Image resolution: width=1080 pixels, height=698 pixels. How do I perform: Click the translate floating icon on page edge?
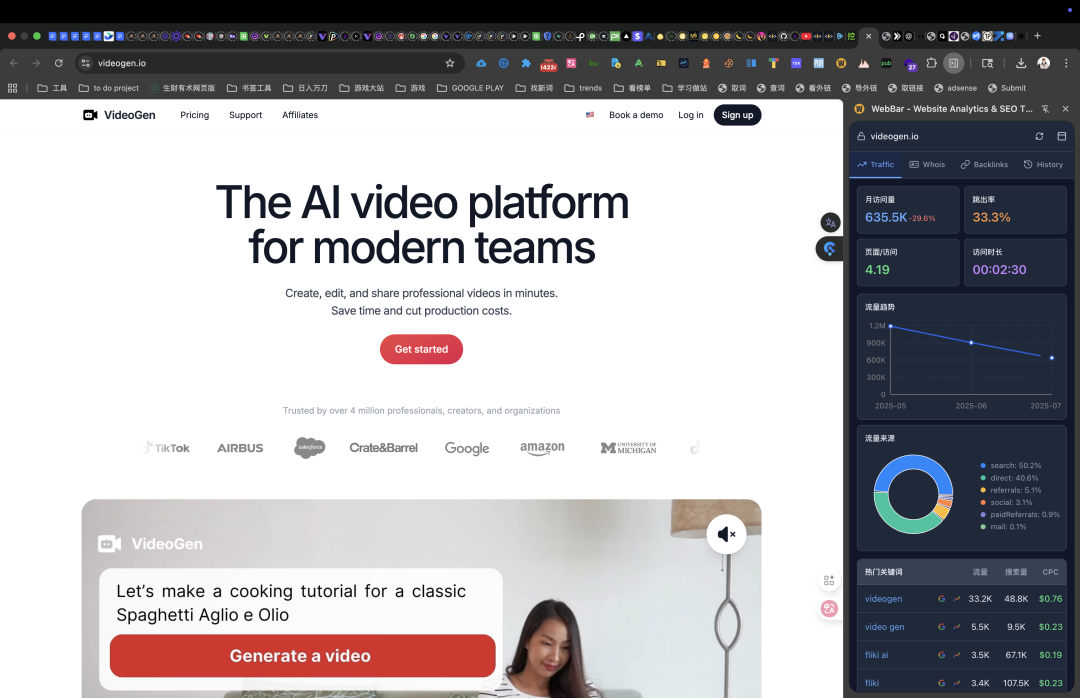(830, 223)
